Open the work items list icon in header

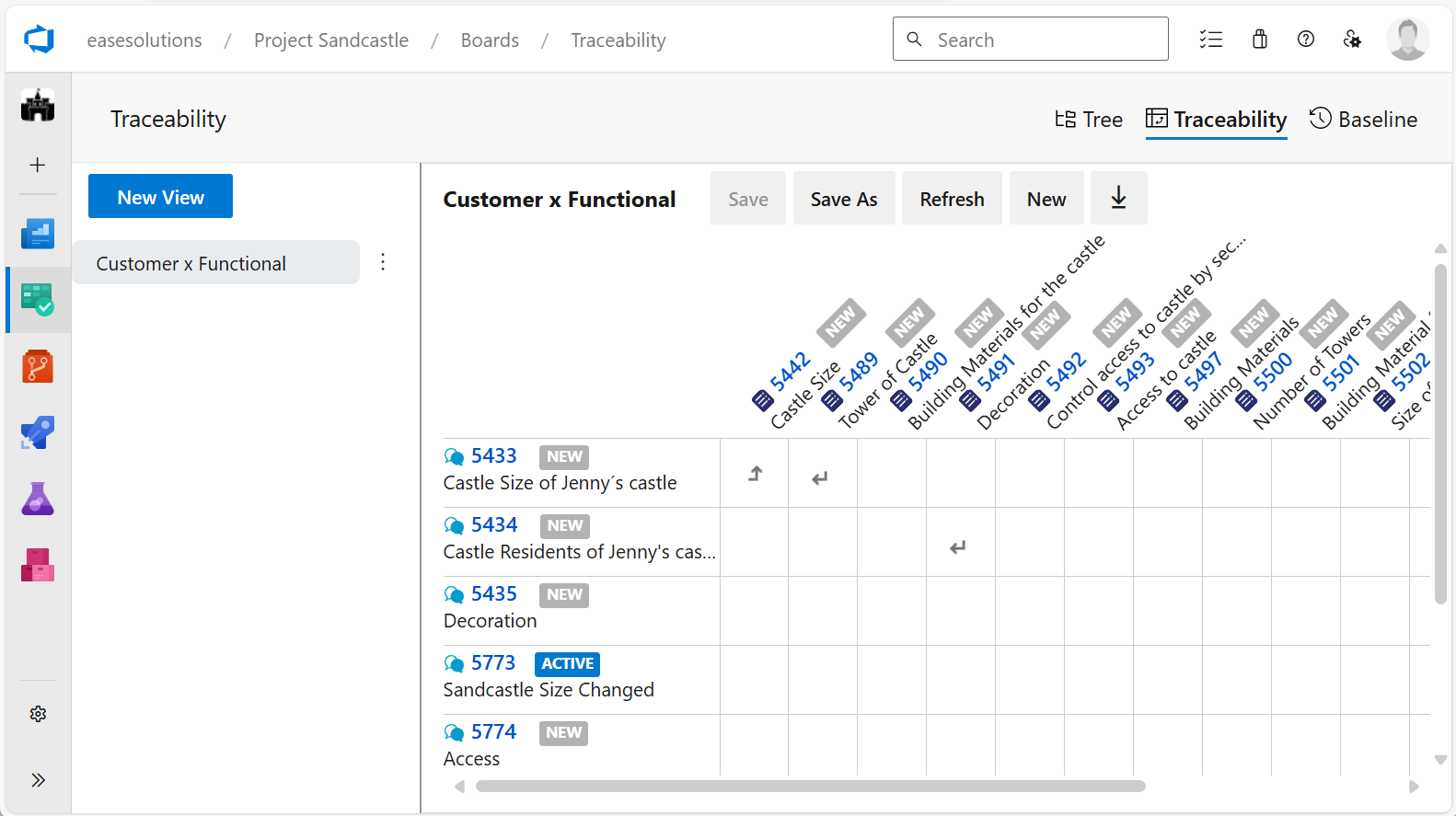[1211, 39]
